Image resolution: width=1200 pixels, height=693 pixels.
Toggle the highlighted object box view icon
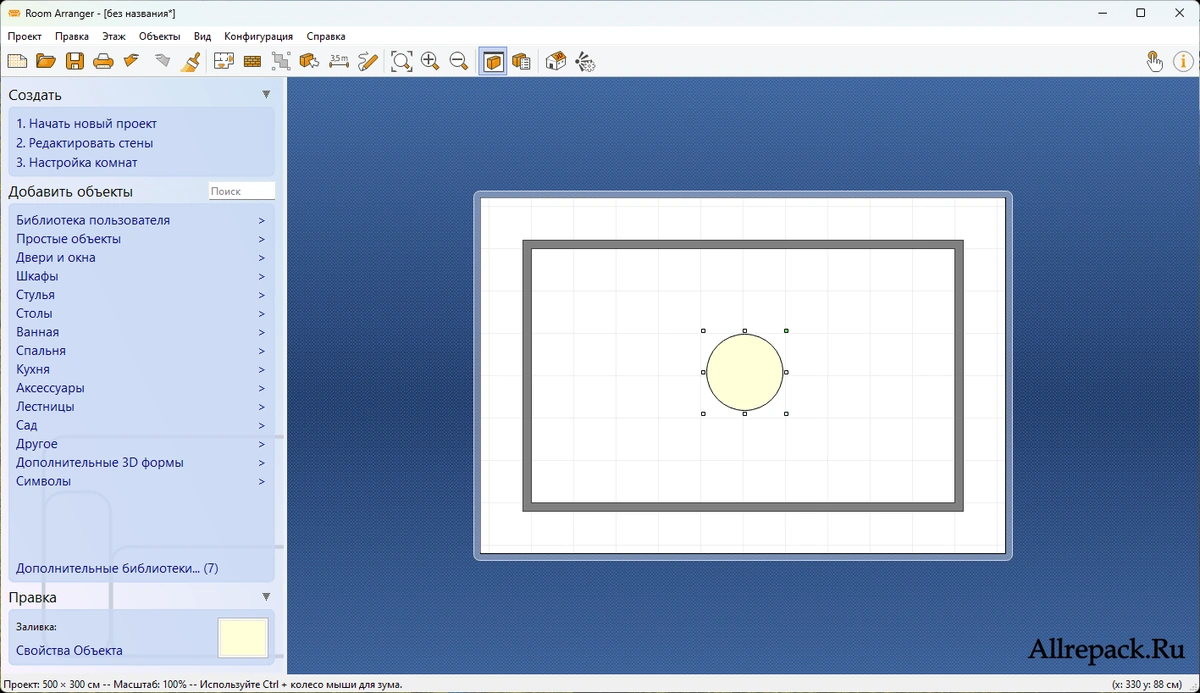point(492,61)
